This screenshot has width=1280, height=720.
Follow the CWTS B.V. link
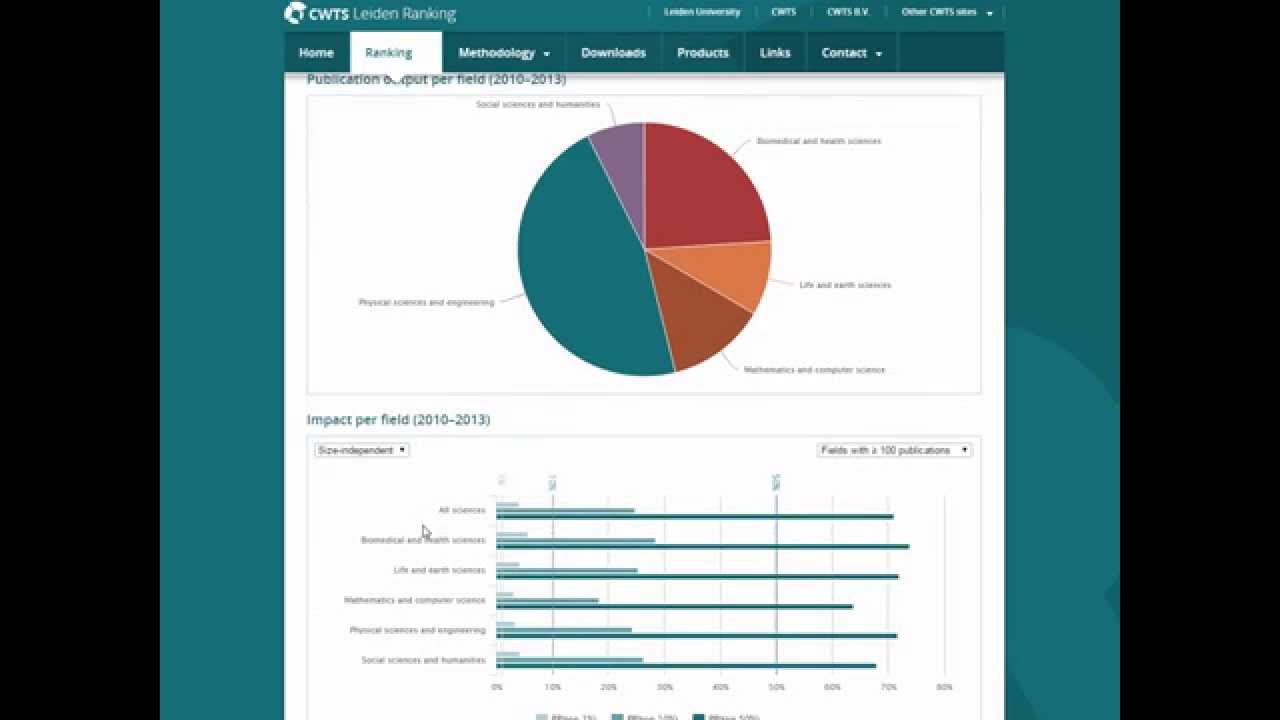point(848,12)
